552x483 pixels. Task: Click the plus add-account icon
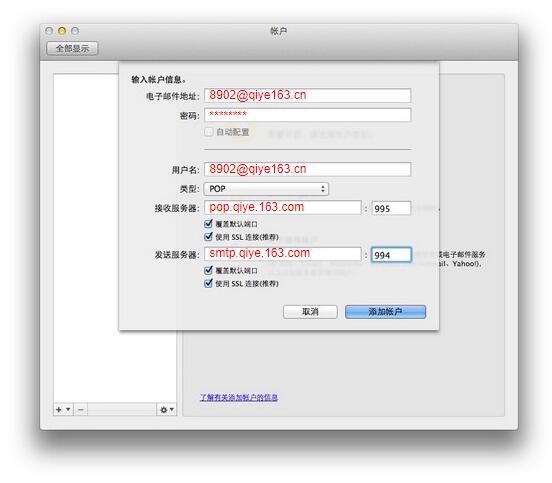tap(59, 409)
